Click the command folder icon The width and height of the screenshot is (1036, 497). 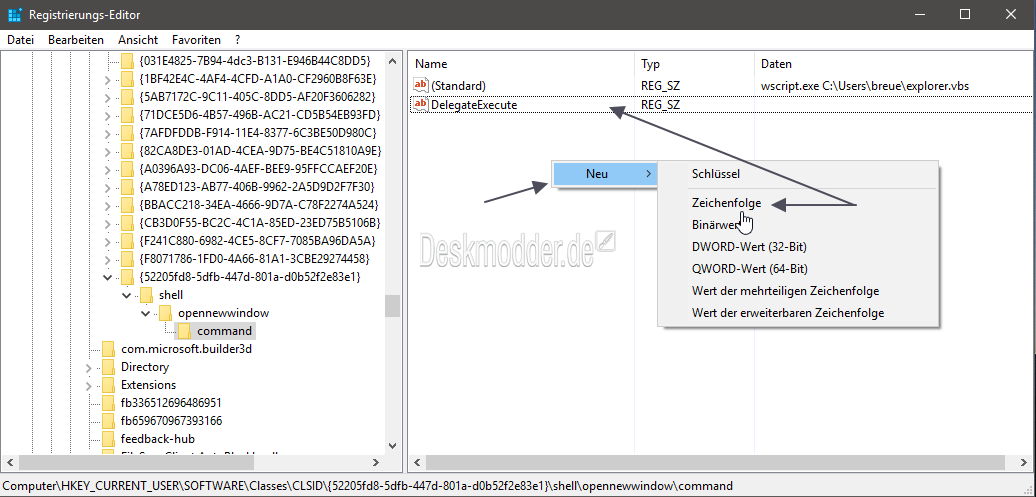point(184,330)
